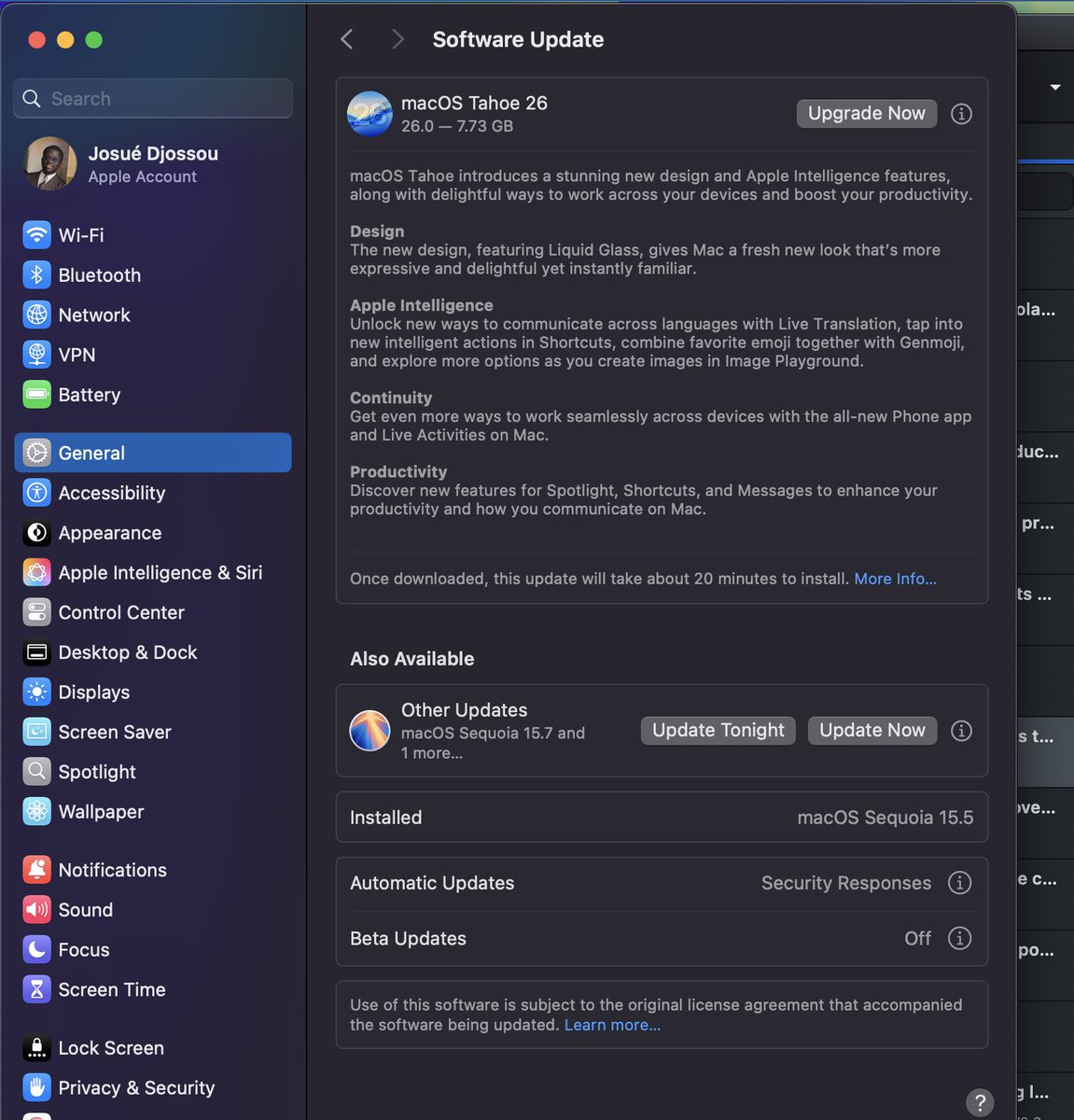
Task: Select Privacy & Security label
Action: click(136, 1087)
